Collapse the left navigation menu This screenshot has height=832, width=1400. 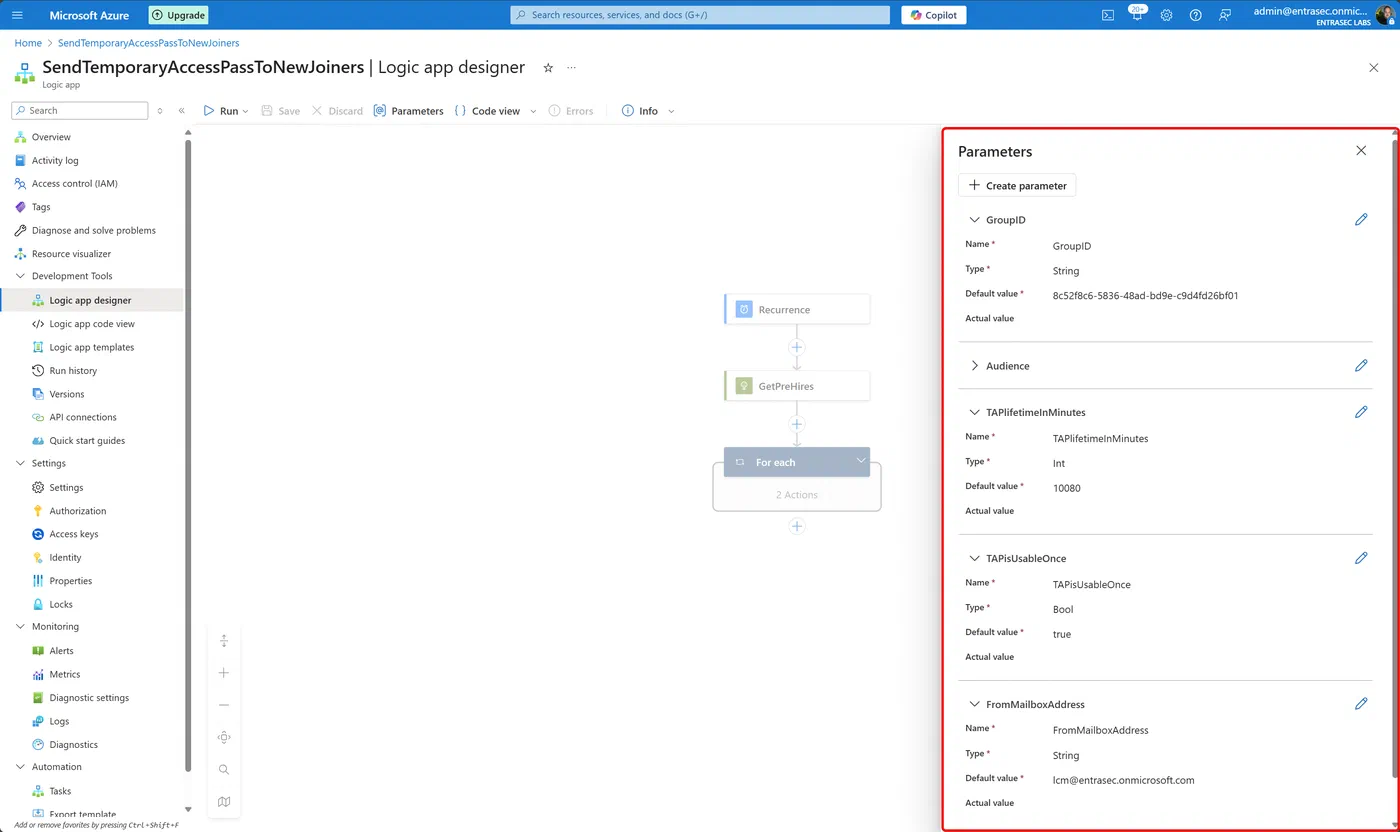181,111
